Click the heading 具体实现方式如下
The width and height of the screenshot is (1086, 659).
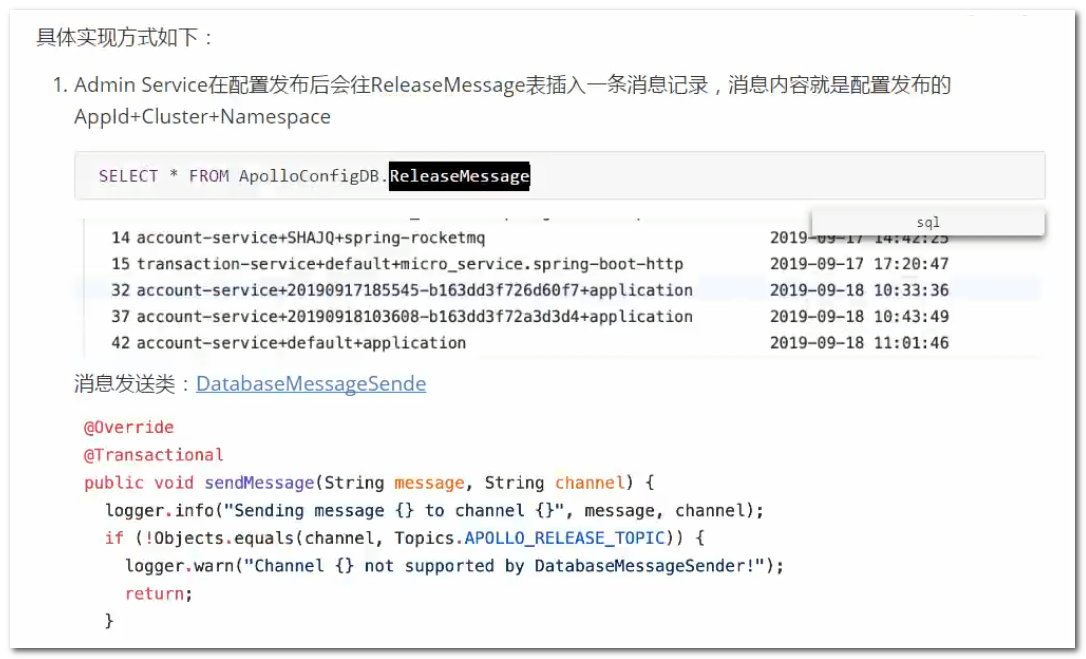coord(125,37)
